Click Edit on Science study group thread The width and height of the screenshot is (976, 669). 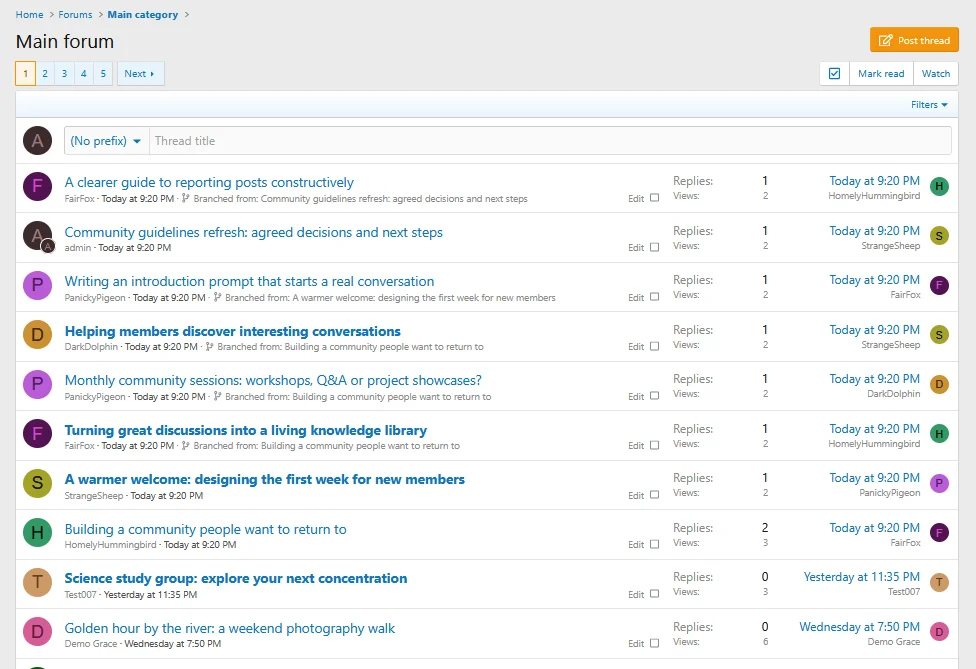pos(636,594)
